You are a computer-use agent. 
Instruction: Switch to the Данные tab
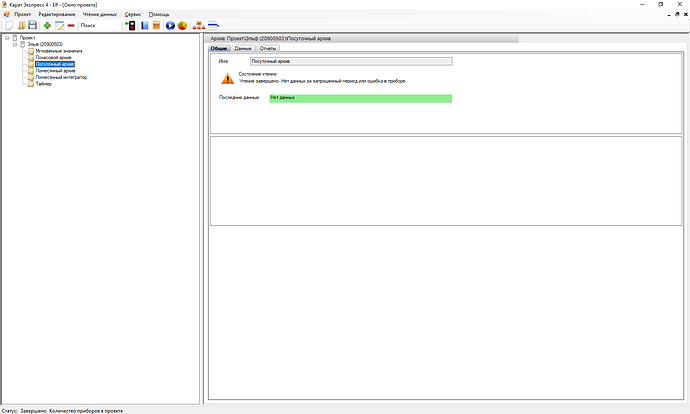243,48
